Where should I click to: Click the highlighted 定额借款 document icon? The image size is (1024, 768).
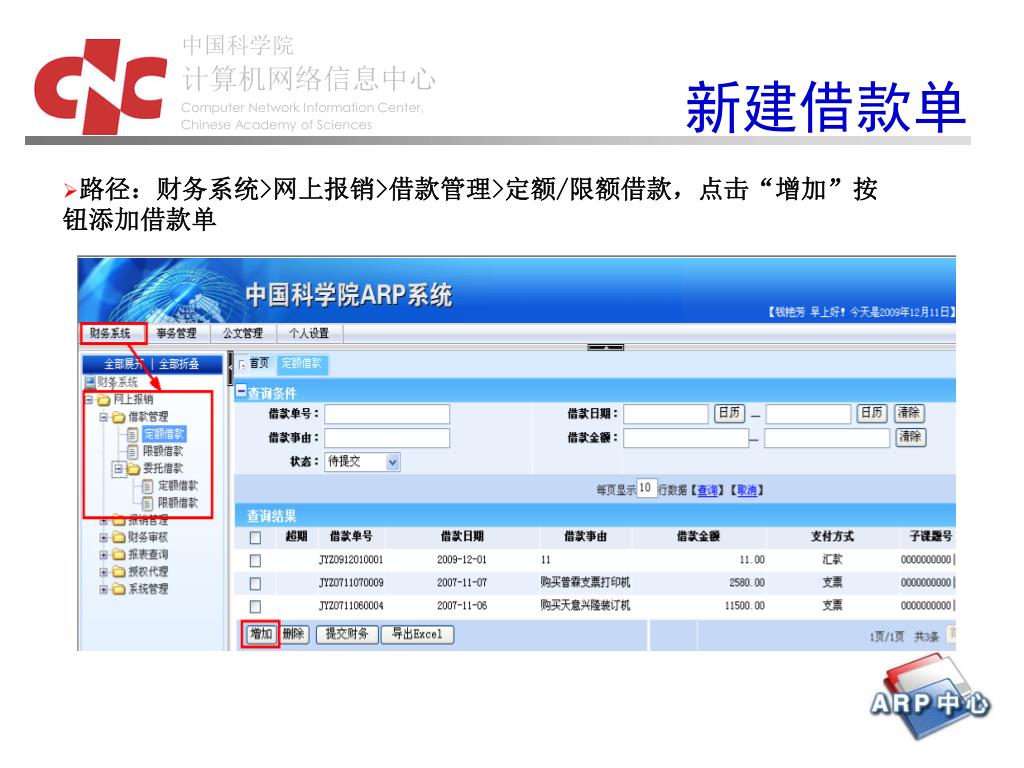pos(133,434)
